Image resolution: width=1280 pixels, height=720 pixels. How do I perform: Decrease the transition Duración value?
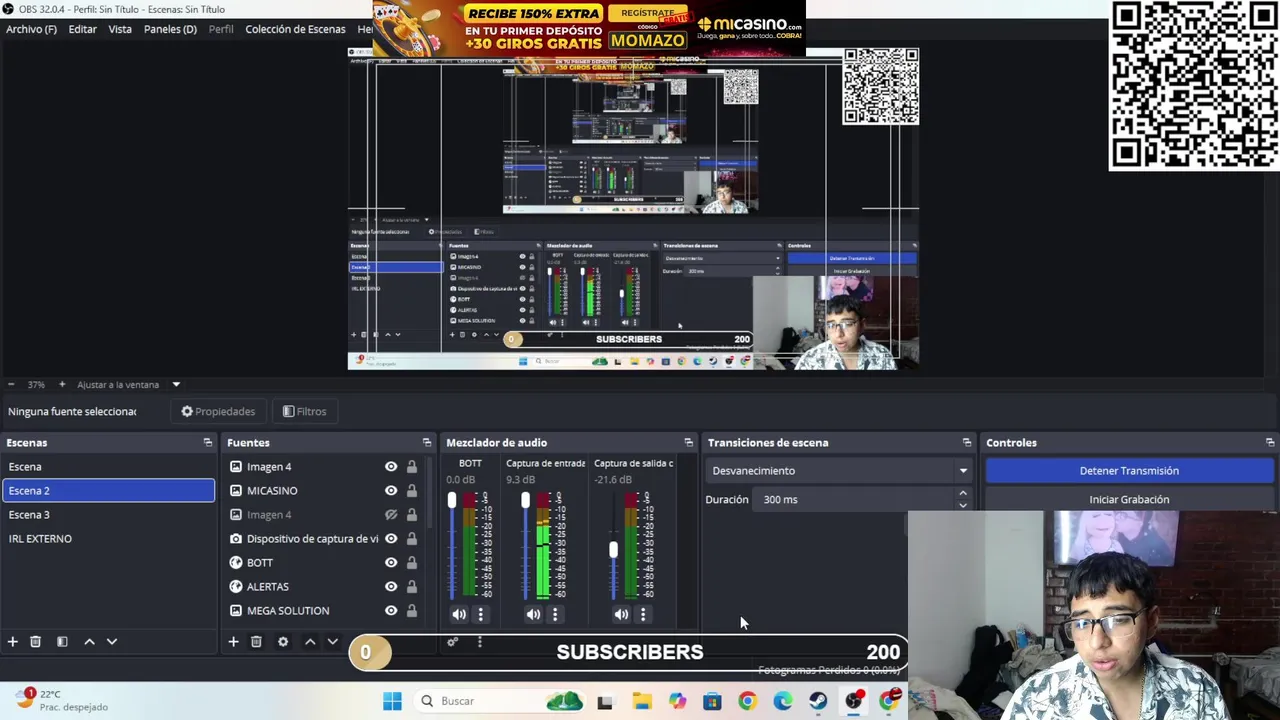(x=963, y=505)
